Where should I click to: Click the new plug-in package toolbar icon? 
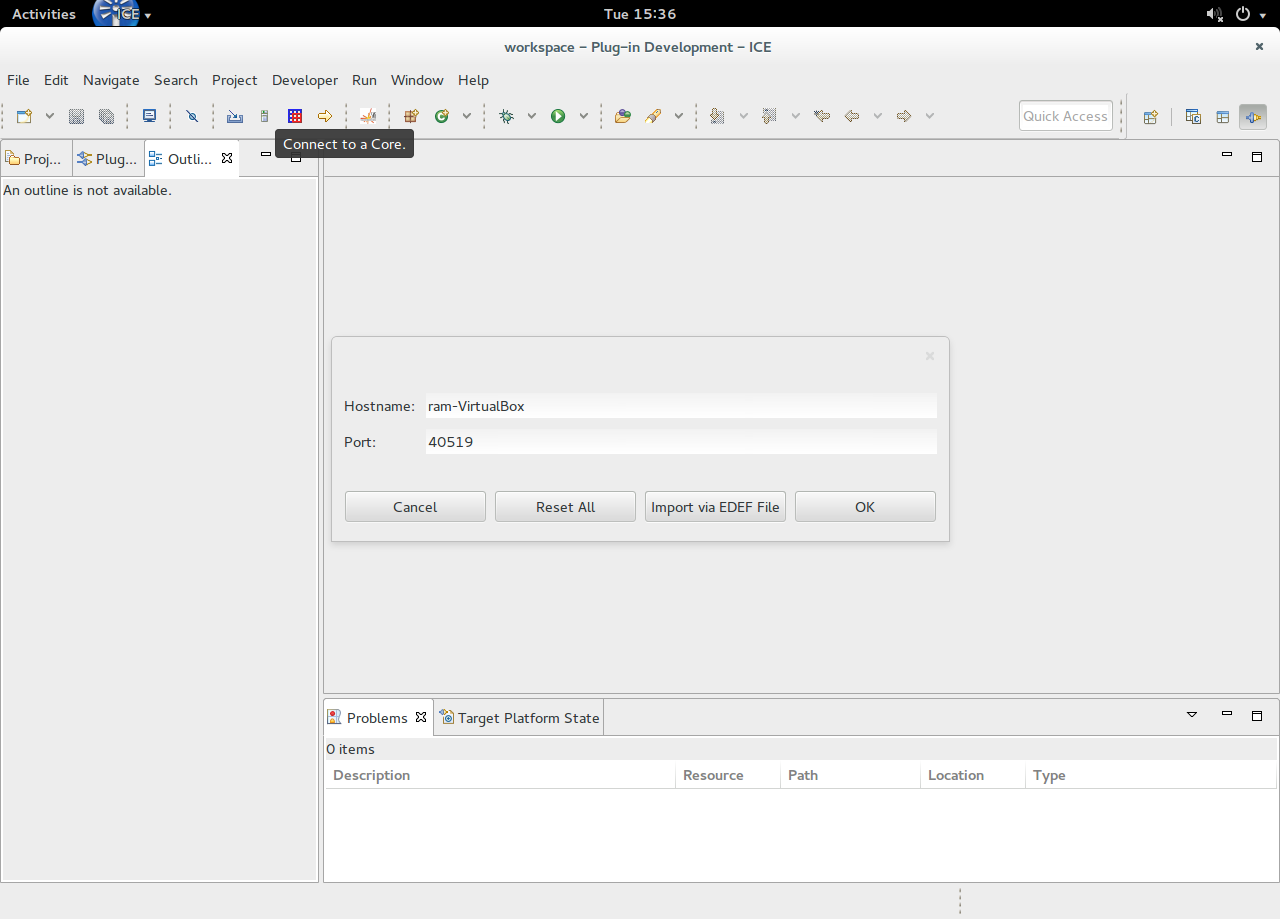[411, 116]
